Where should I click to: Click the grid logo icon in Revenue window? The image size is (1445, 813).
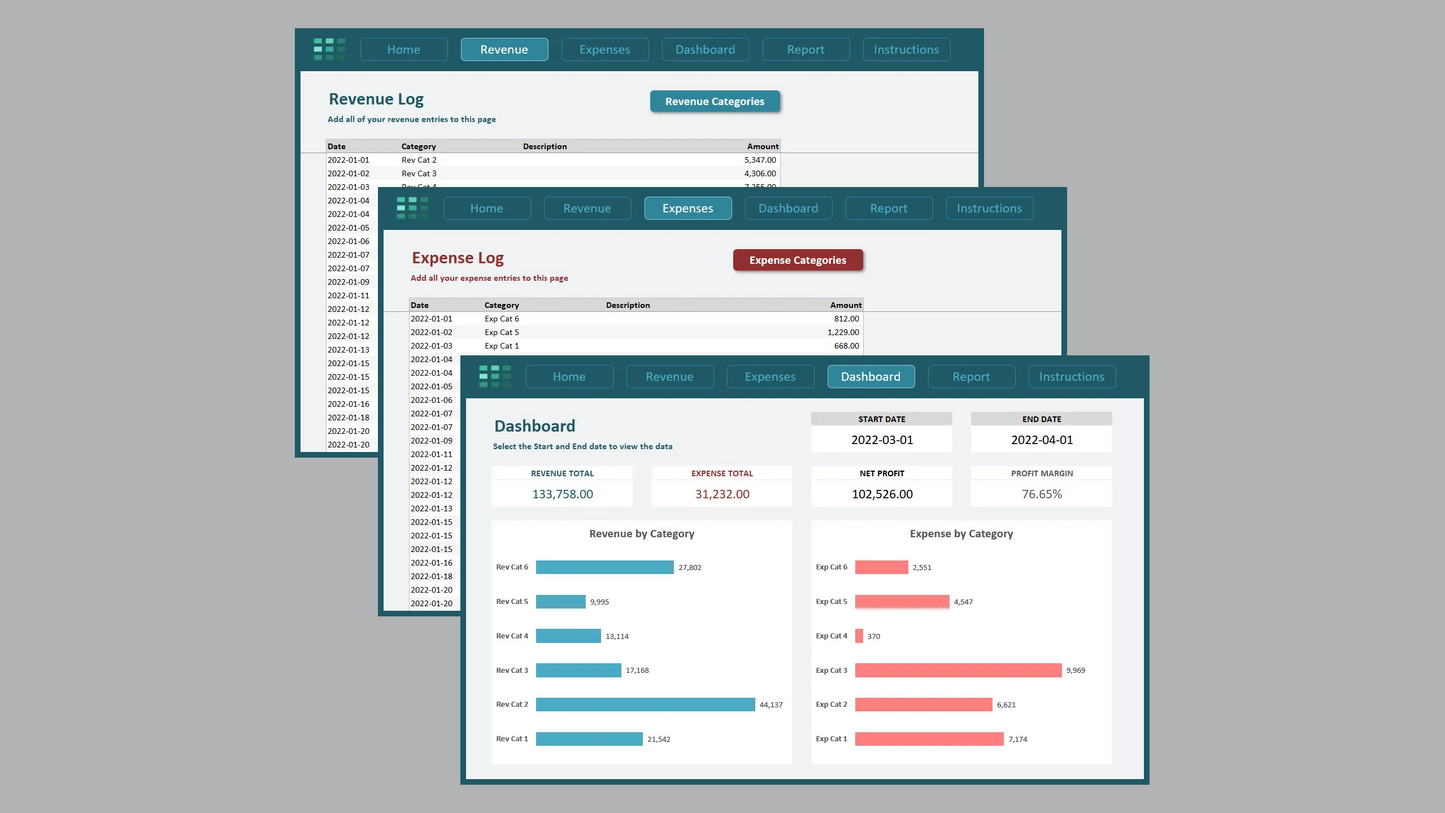(329, 49)
